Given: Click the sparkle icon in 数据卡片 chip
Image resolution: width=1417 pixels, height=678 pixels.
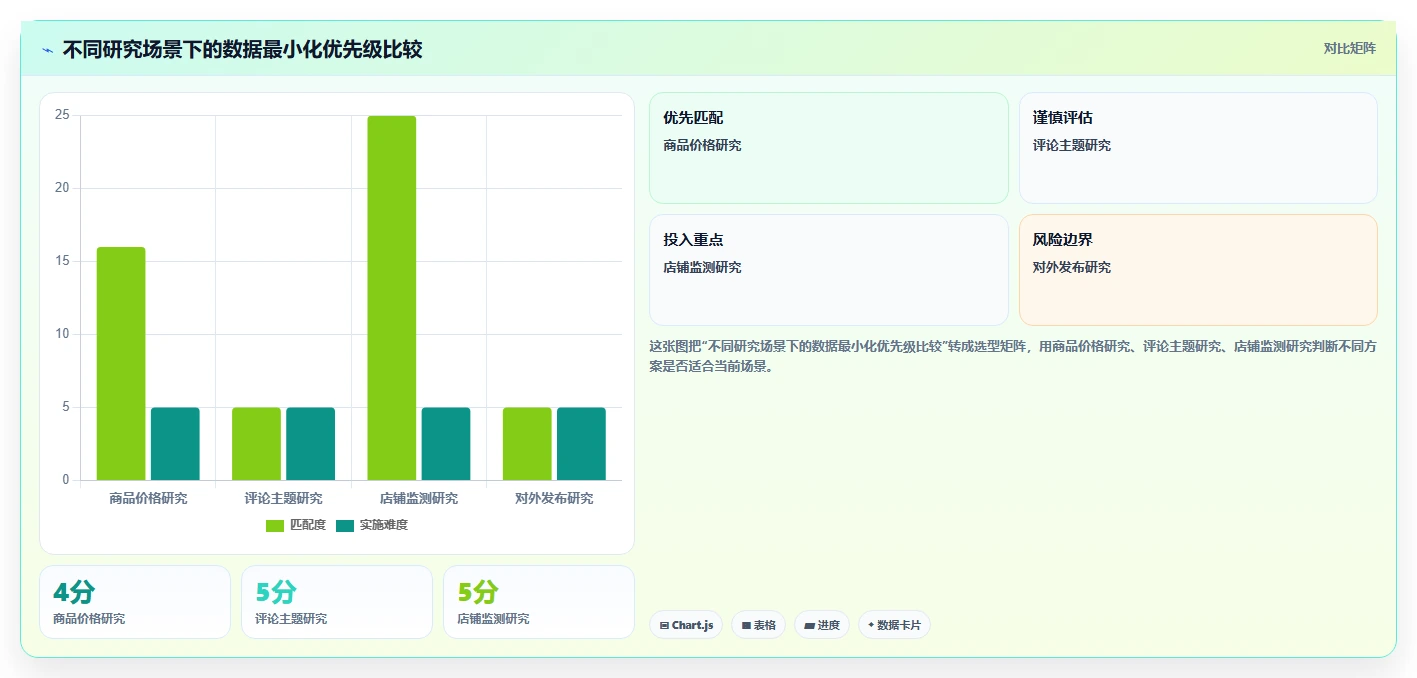Looking at the screenshot, I should click(871, 625).
